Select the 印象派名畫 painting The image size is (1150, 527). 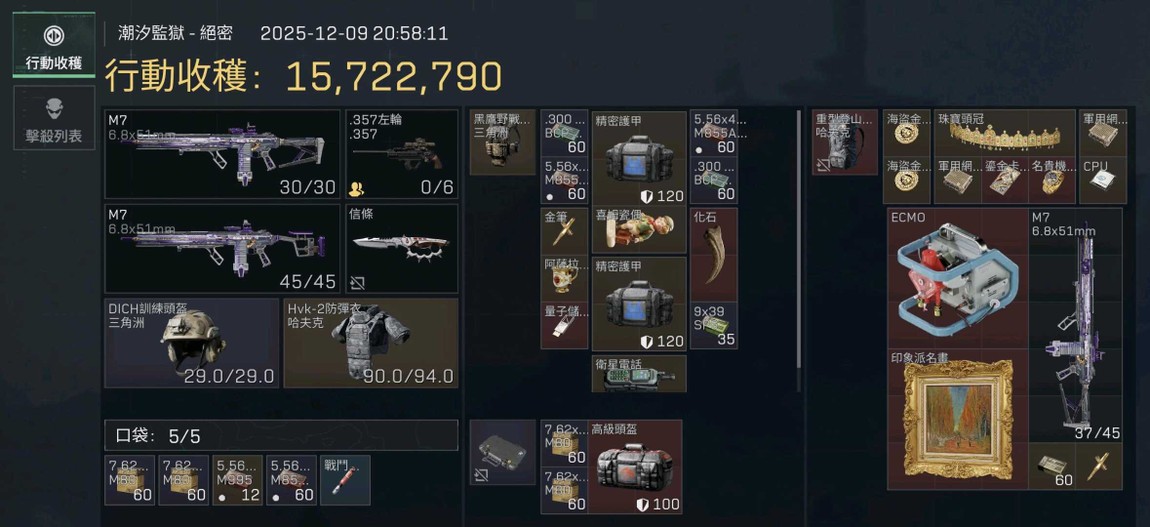tap(957, 419)
